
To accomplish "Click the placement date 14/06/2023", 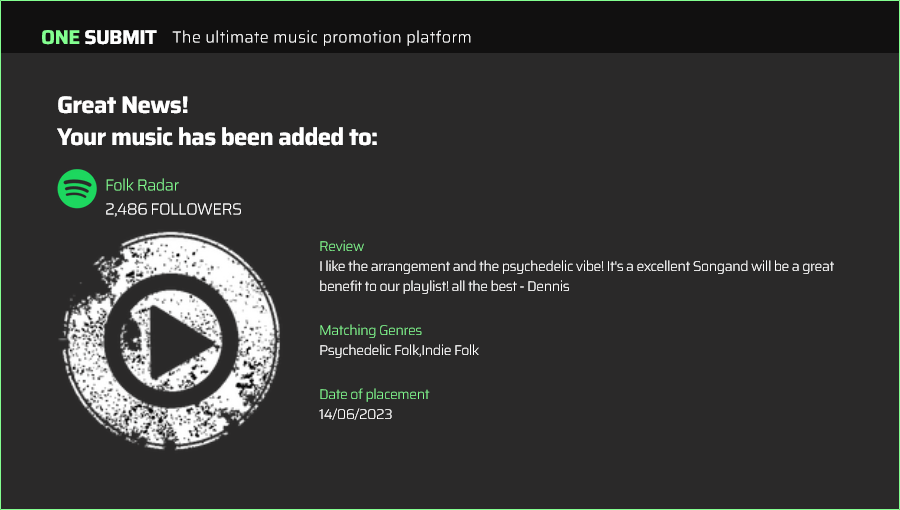I will point(355,414).
